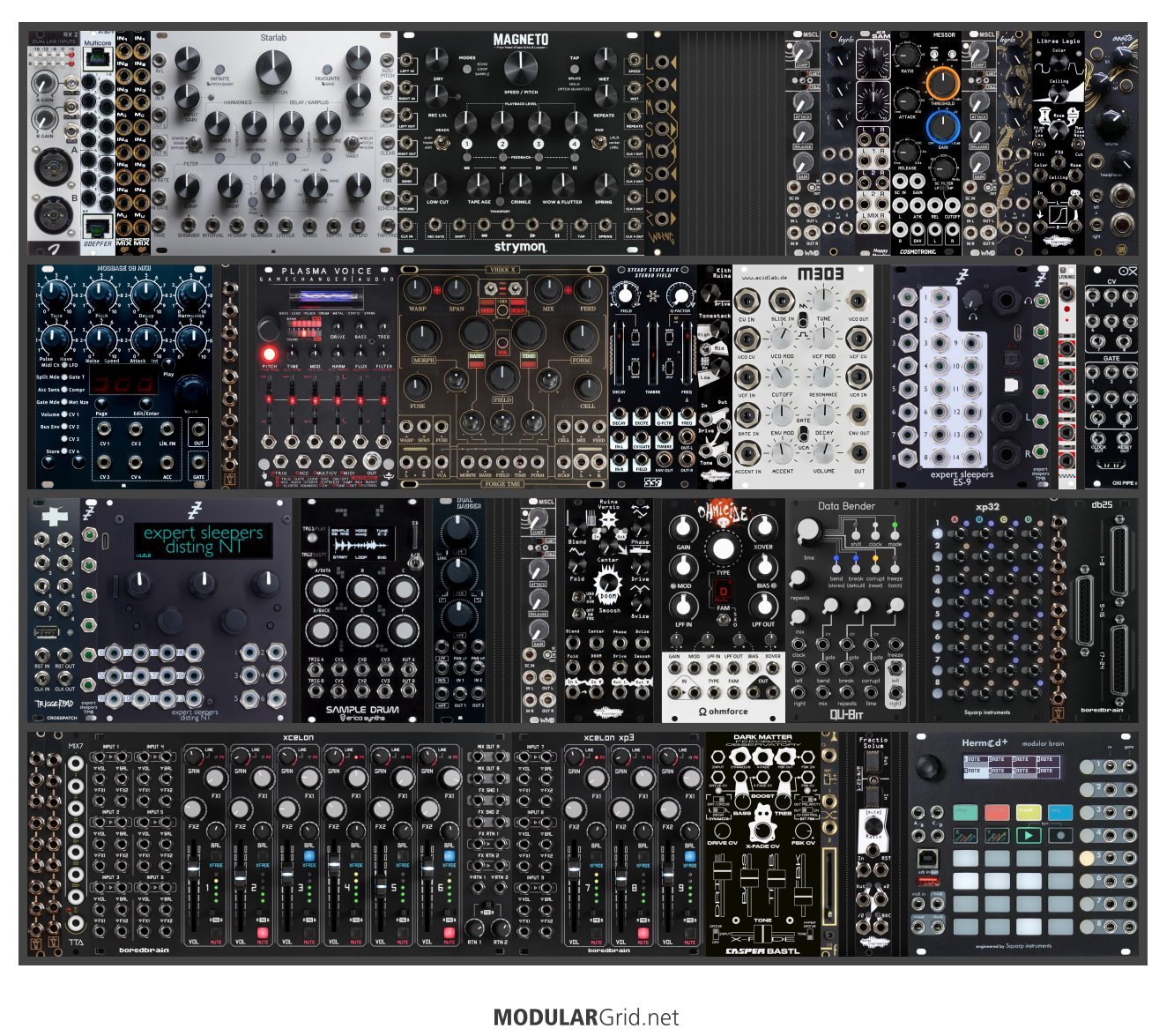Tap the Data Bender mode button

tap(895, 536)
